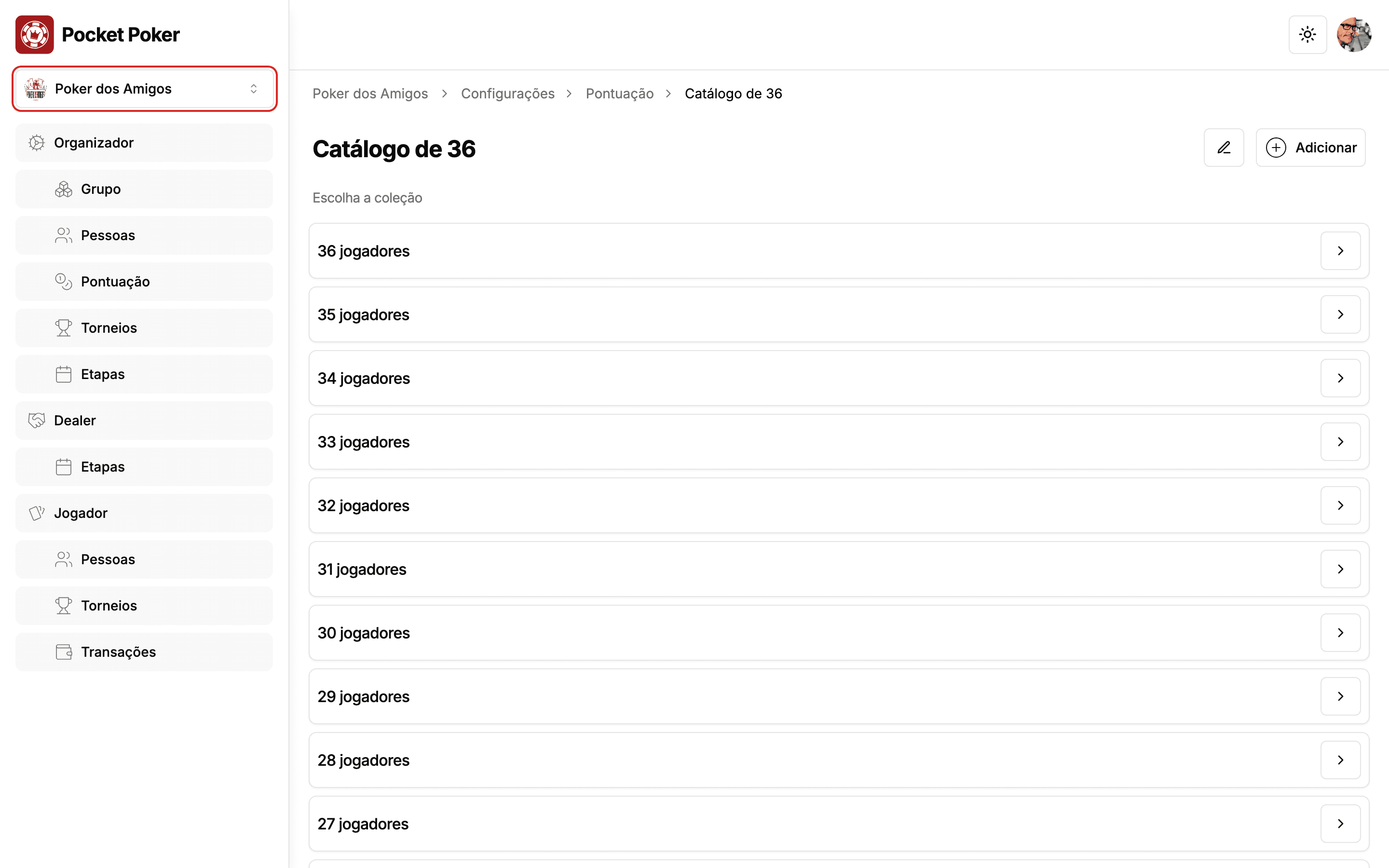Go to Pontuação breadcrumb link
The height and width of the screenshot is (868, 1389).
click(x=619, y=94)
